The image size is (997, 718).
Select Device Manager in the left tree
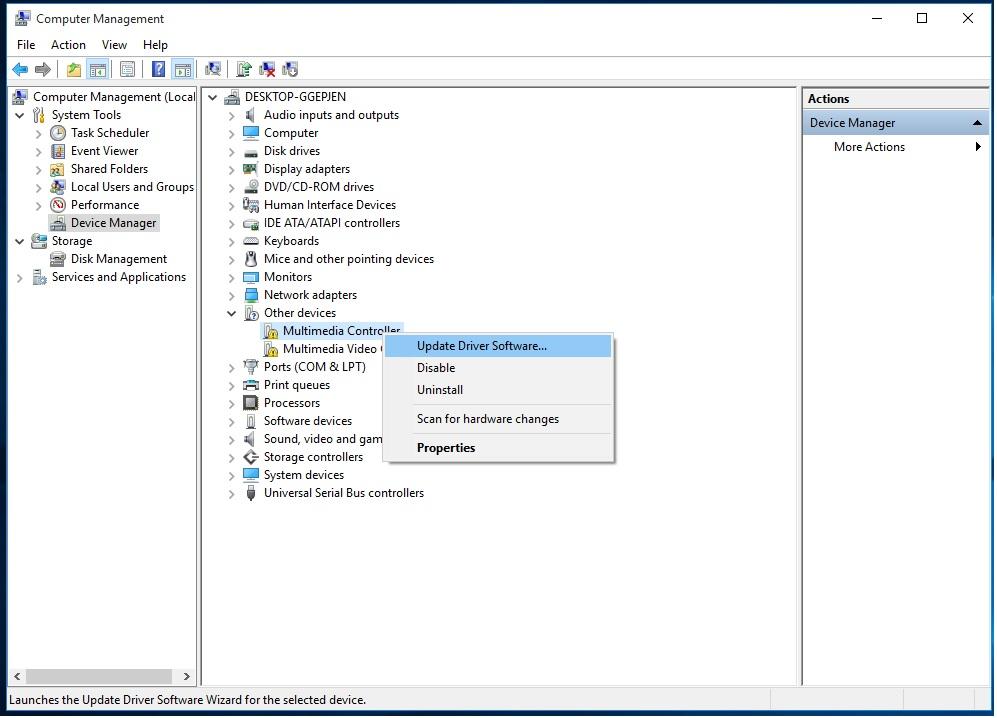(113, 223)
